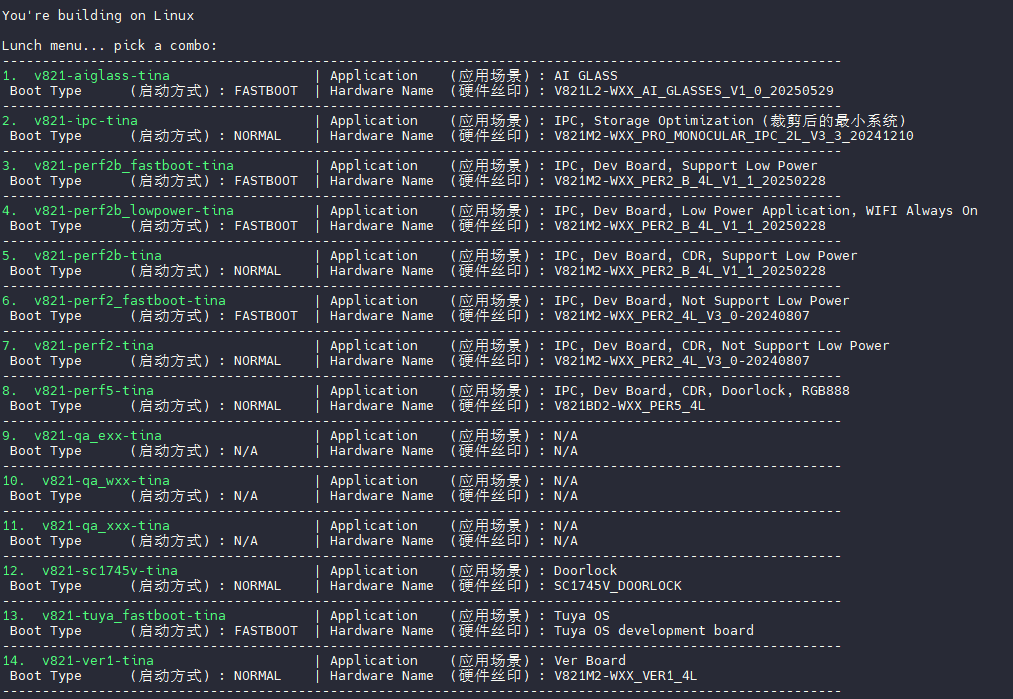Click the SC1745V_DOORLOCK hardware name
This screenshot has width=1013, height=699.
point(617,586)
